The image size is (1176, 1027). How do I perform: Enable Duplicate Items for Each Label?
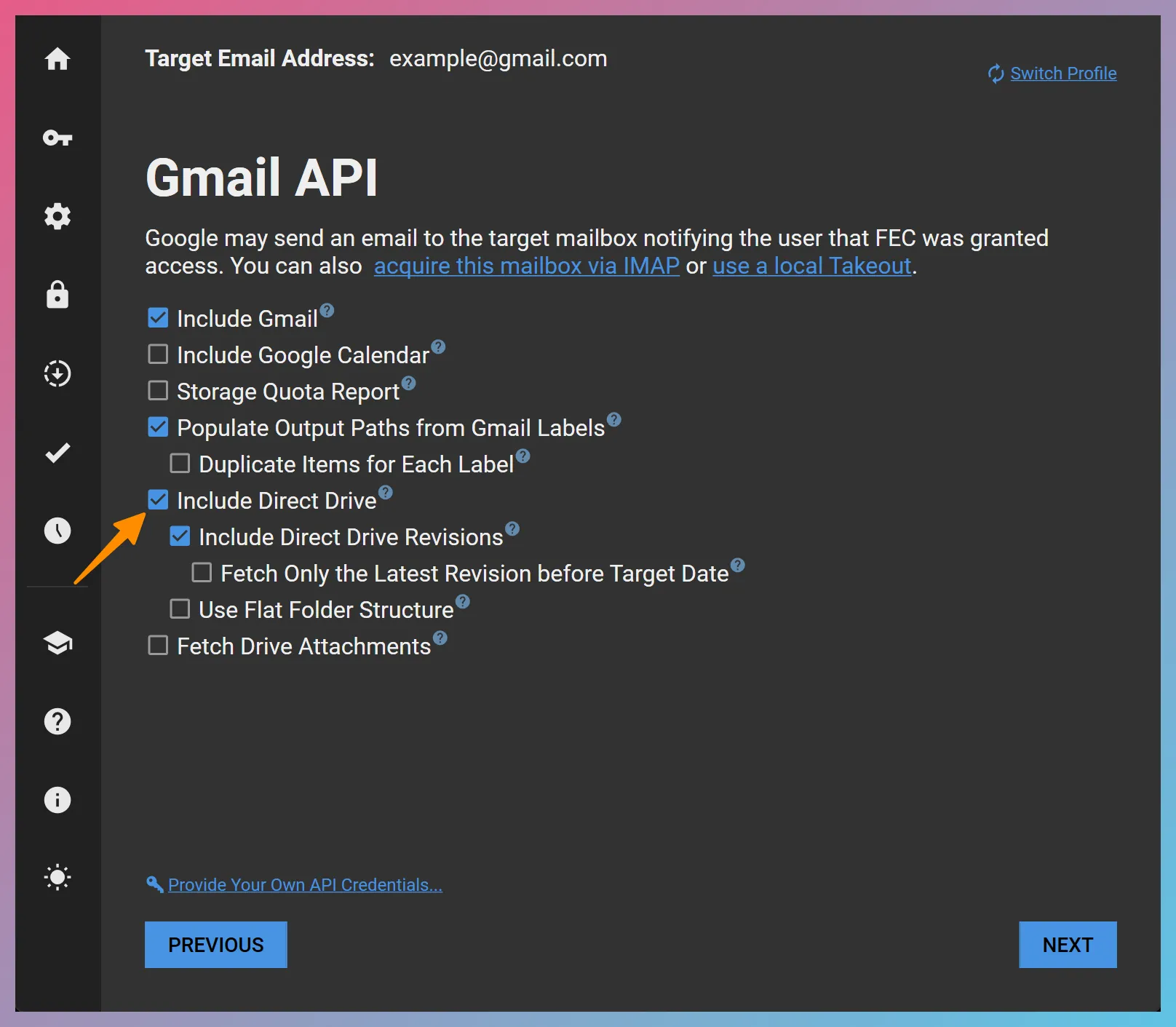[x=180, y=464]
